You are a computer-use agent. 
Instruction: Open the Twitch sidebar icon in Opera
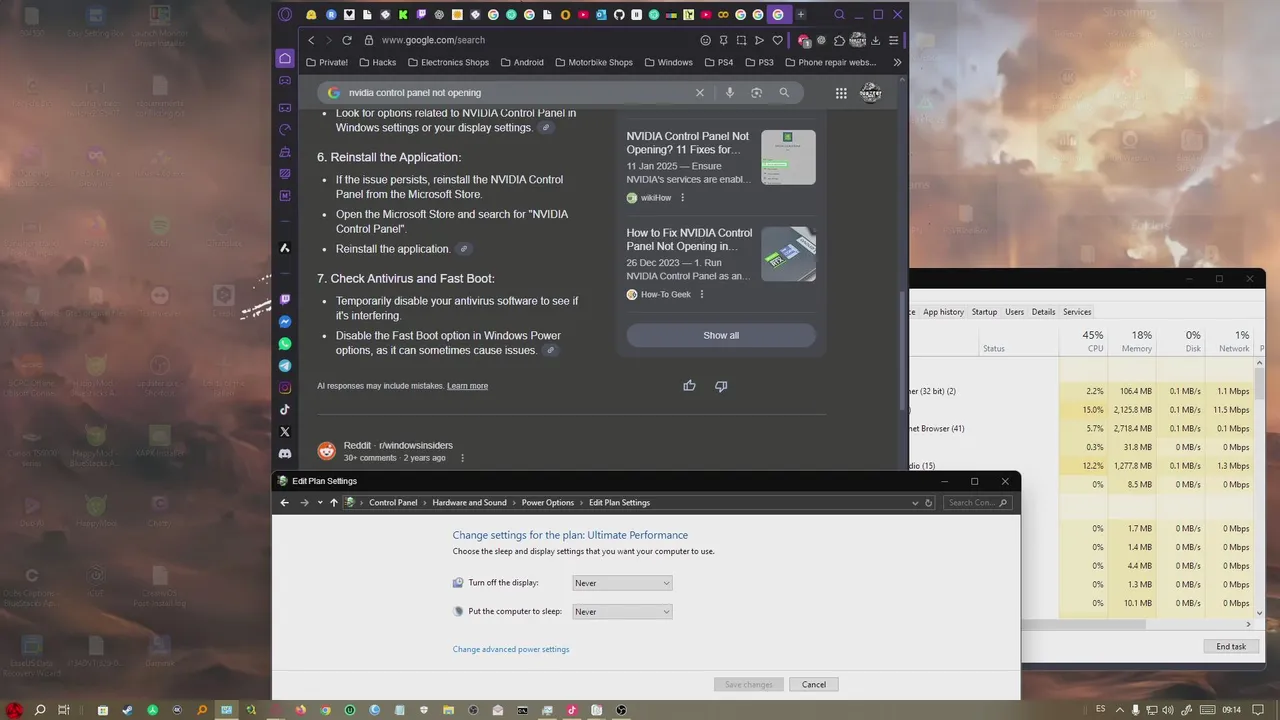285,299
